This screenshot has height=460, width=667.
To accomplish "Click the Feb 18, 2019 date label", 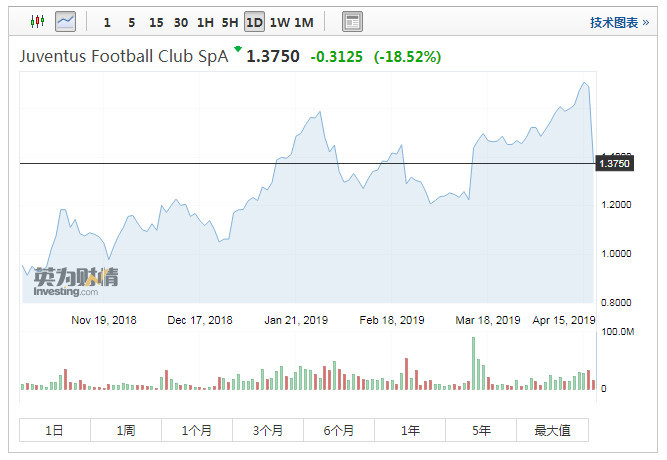I will (392, 320).
